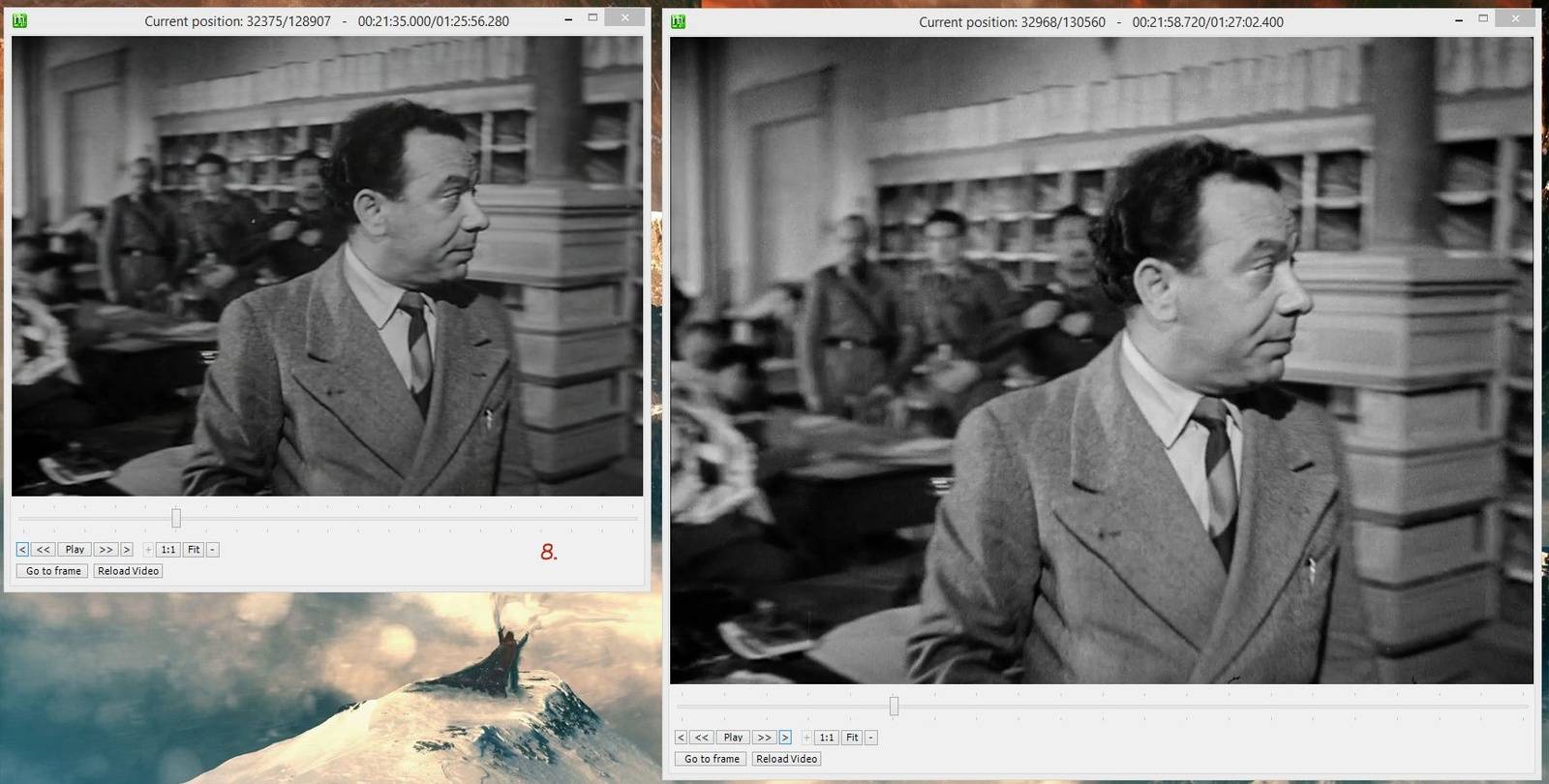1549x784 pixels.
Task: Click the - zoom out button in right window
Action: pyautogui.click(x=870, y=738)
